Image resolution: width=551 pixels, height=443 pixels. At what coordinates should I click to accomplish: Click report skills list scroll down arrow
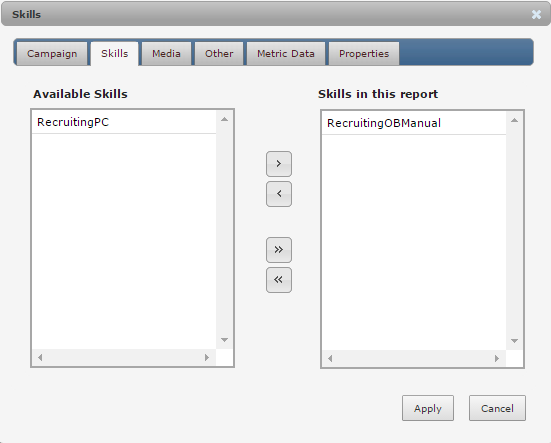(514, 341)
